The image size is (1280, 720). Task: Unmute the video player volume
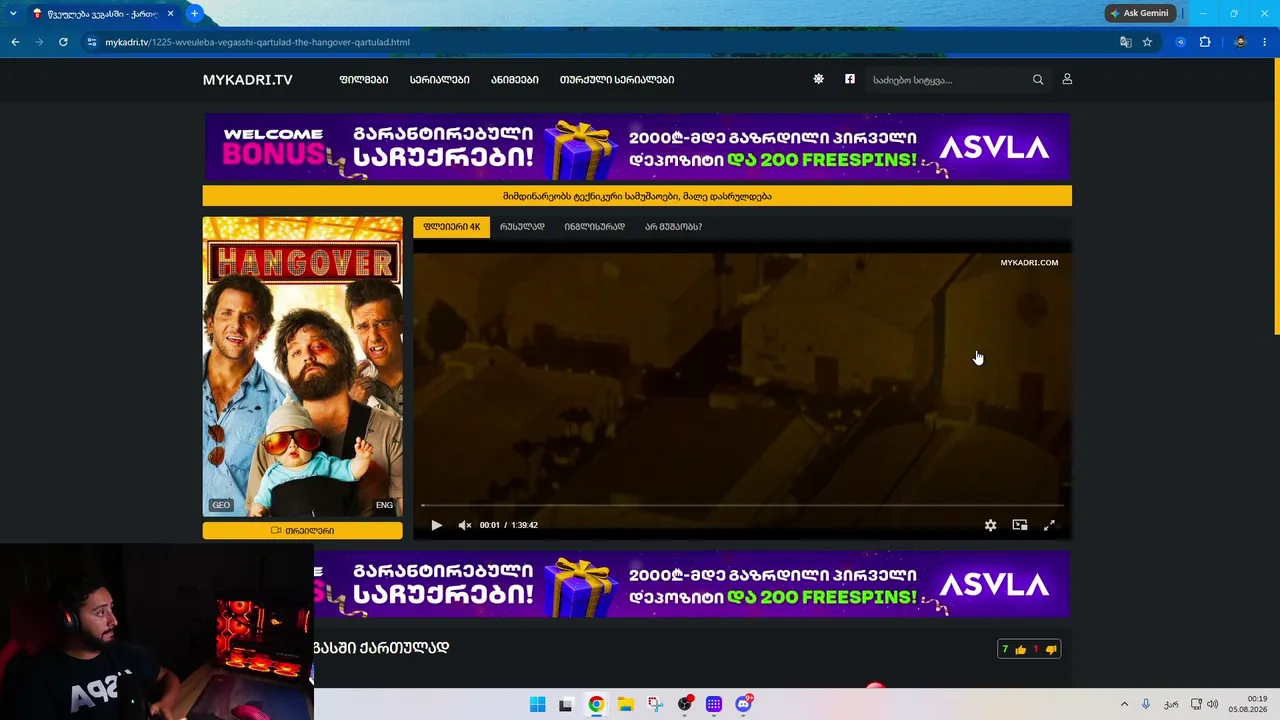(x=465, y=525)
